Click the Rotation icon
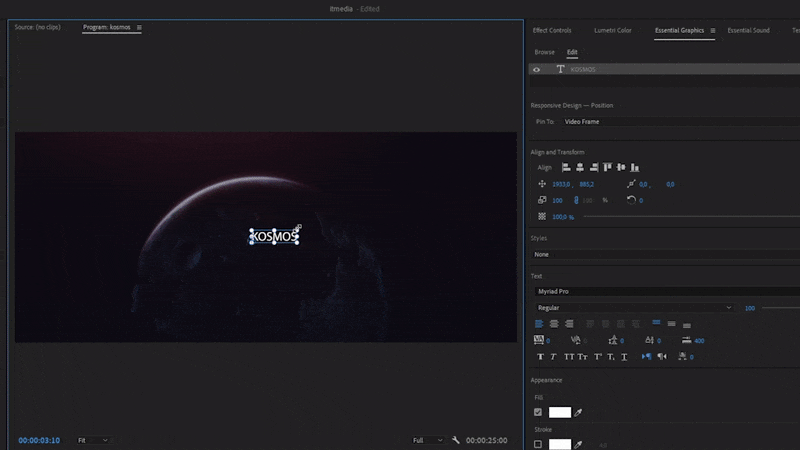Image resolution: width=800 pixels, height=450 pixels. 631,200
